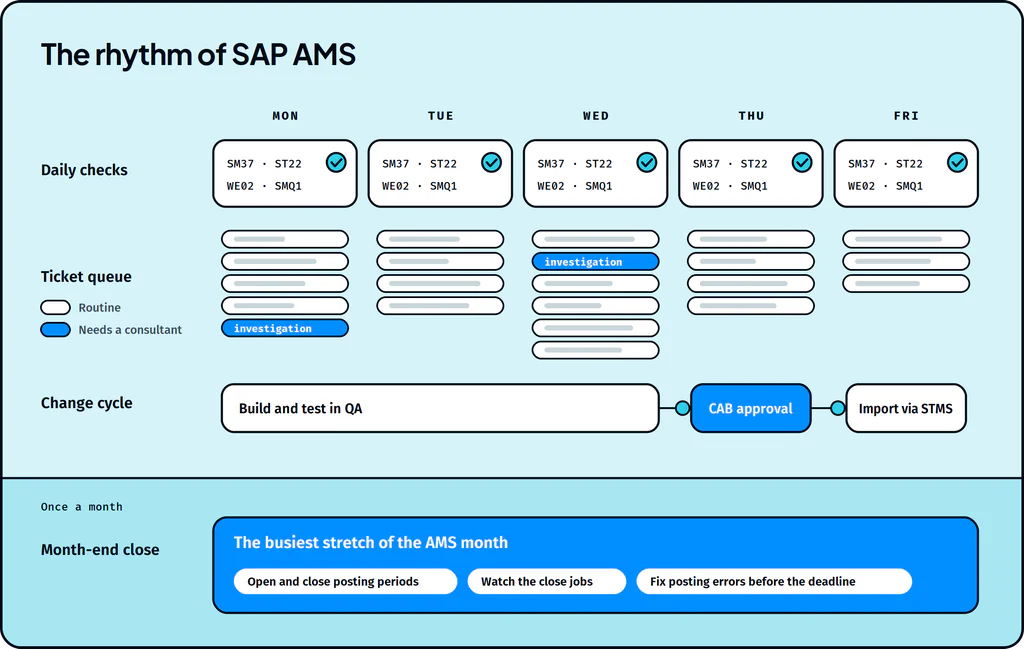The height and width of the screenshot is (649, 1024).
Task: Click SM37 in the Monday card
Action: coord(240,164)
